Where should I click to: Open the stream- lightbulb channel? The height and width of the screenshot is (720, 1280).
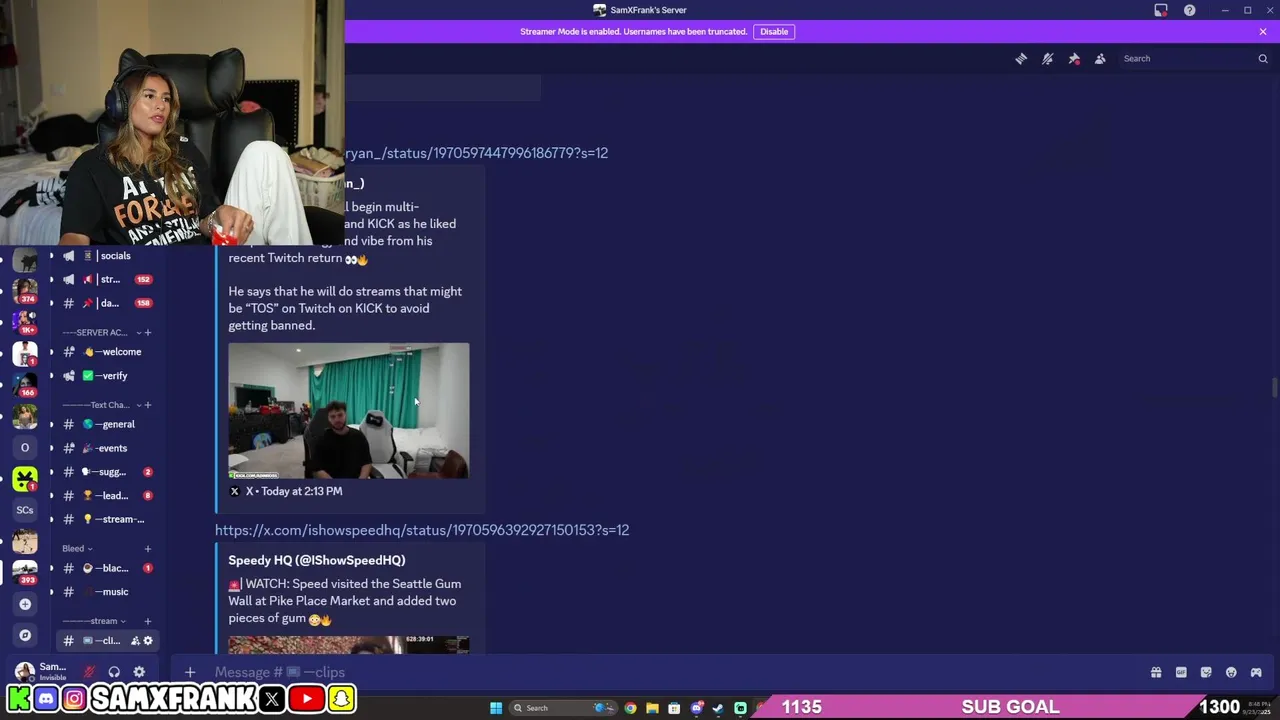[x=106, y=519]
